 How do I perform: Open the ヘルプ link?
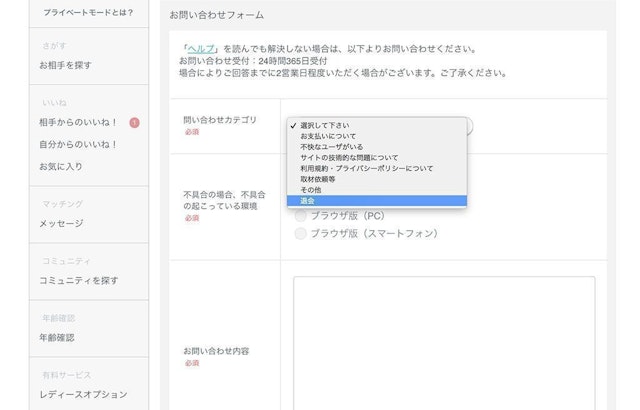click(200, 48)
